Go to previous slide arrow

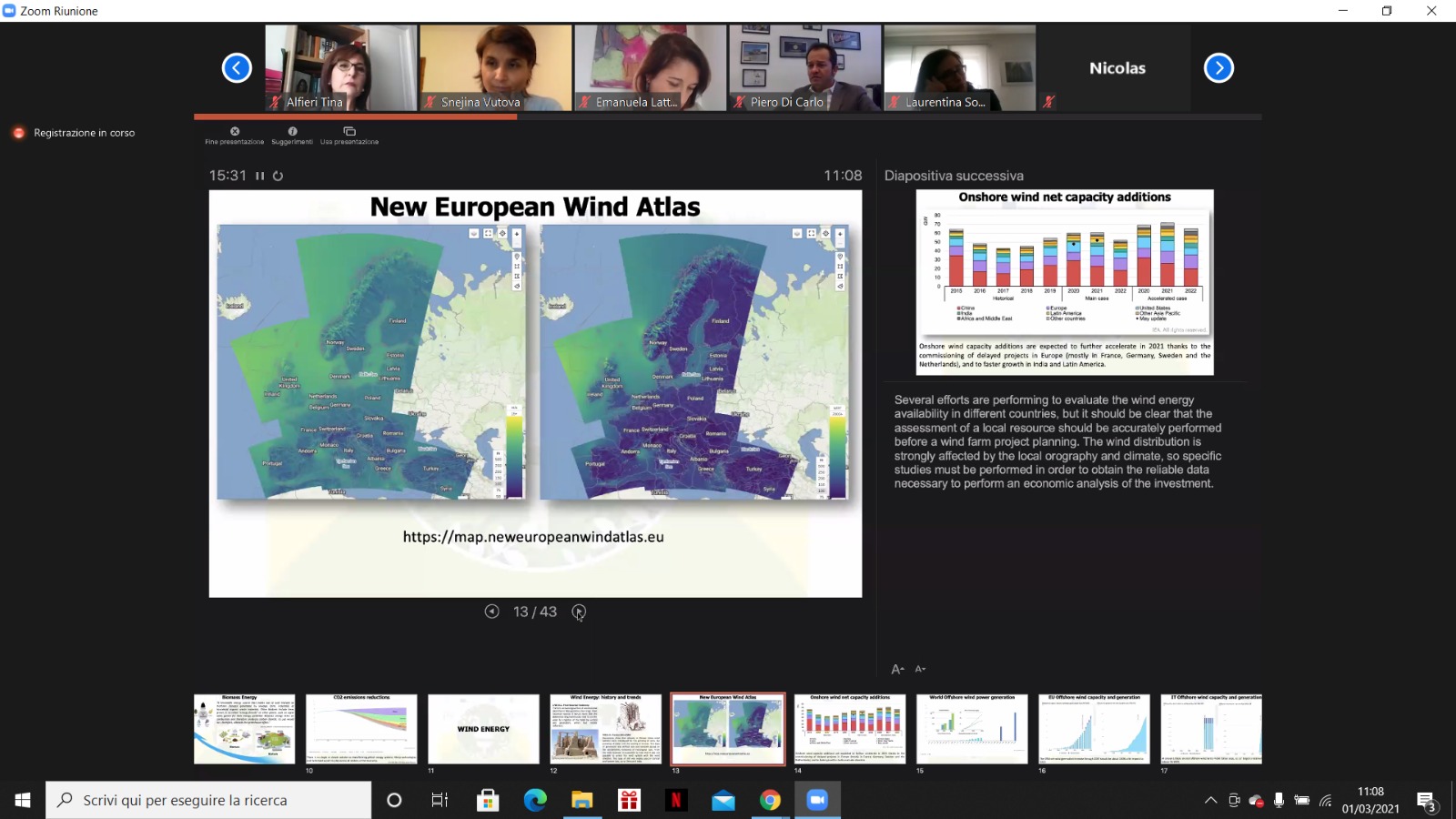(491, 612)
